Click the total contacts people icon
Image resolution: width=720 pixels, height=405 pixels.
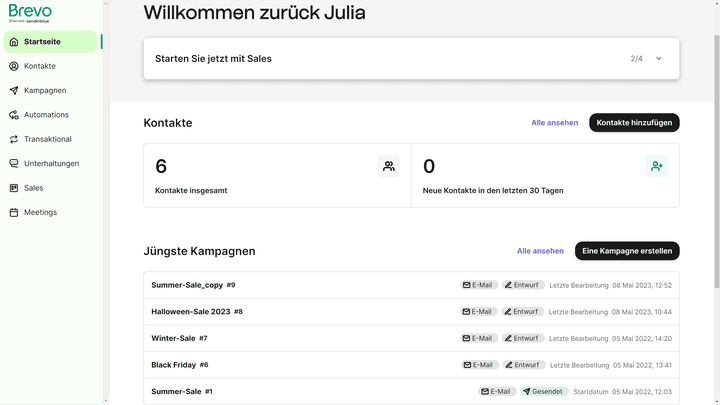point(388,166)
